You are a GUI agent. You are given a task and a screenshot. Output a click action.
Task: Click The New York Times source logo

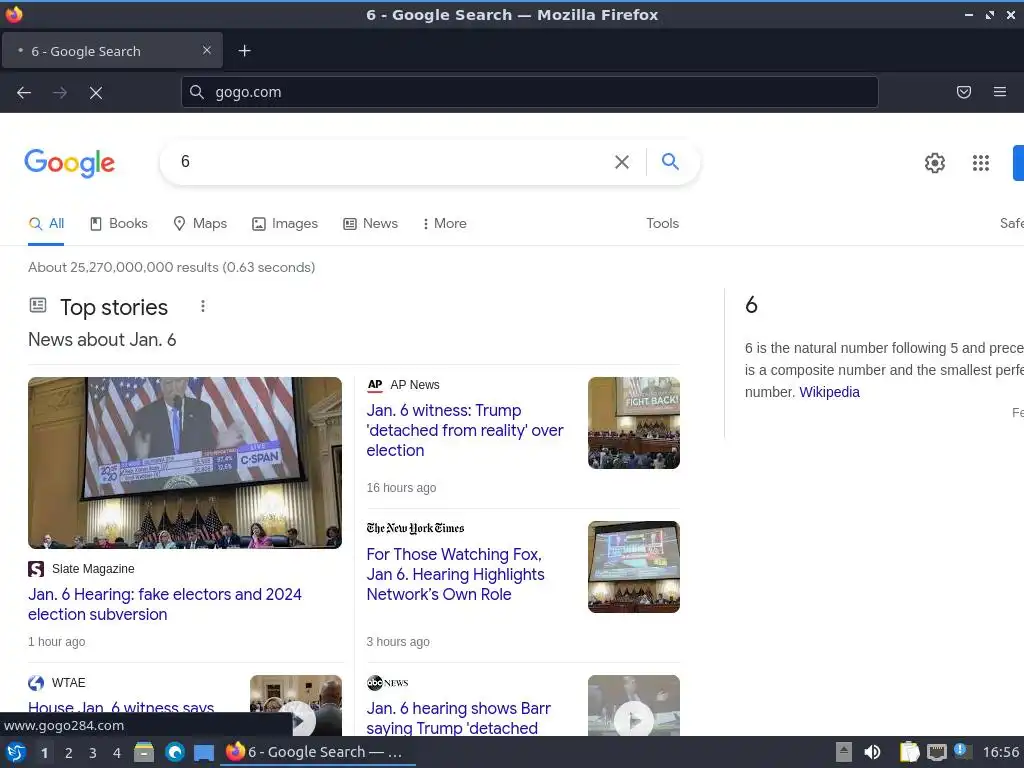(x=415, y=528)
